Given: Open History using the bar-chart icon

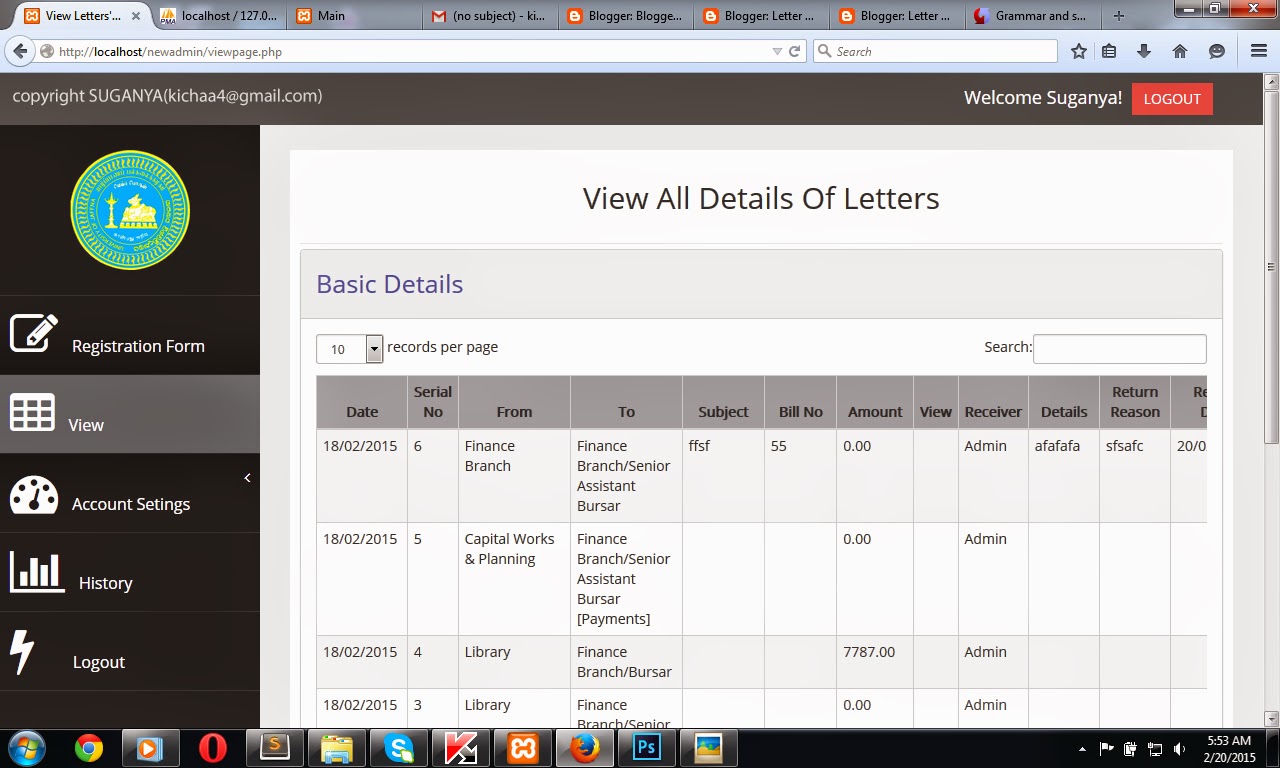Looking at the screenshot, I should (x=36, y=572).
